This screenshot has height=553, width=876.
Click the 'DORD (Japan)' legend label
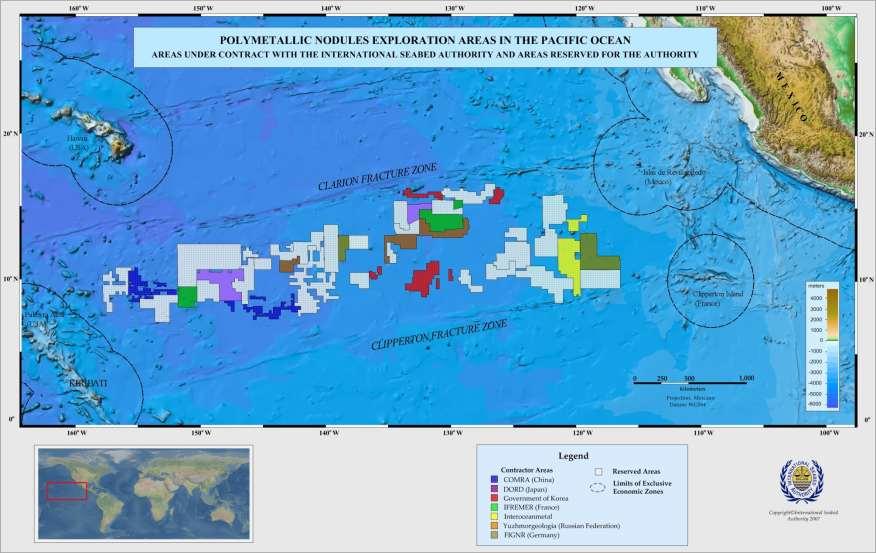[525, 489]
